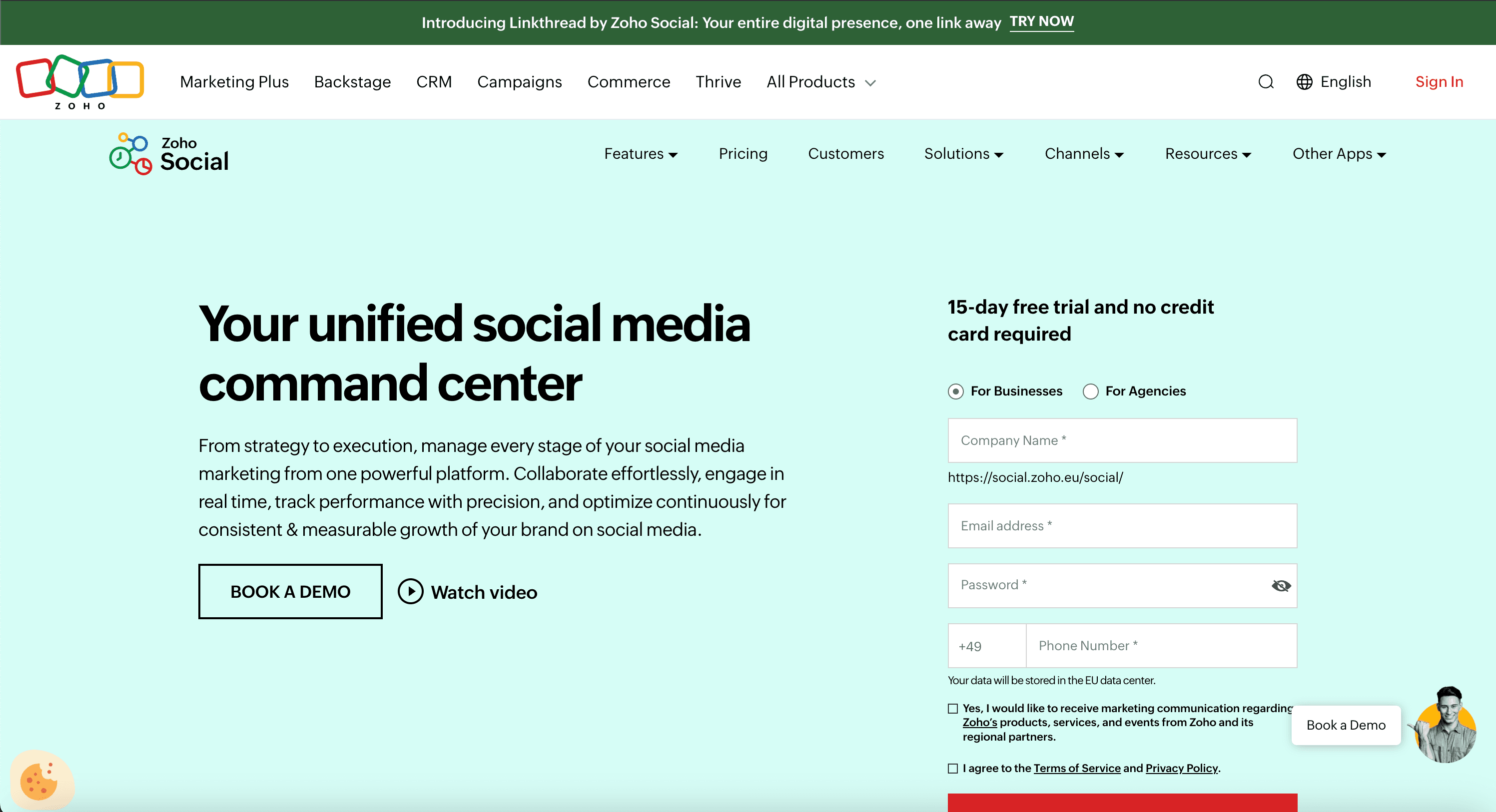The width and height of the screenshot is (1496, 812).
Task: Click the red sign-up button at form bottom
Action: pyautogui.click(x=1122, y=803)
